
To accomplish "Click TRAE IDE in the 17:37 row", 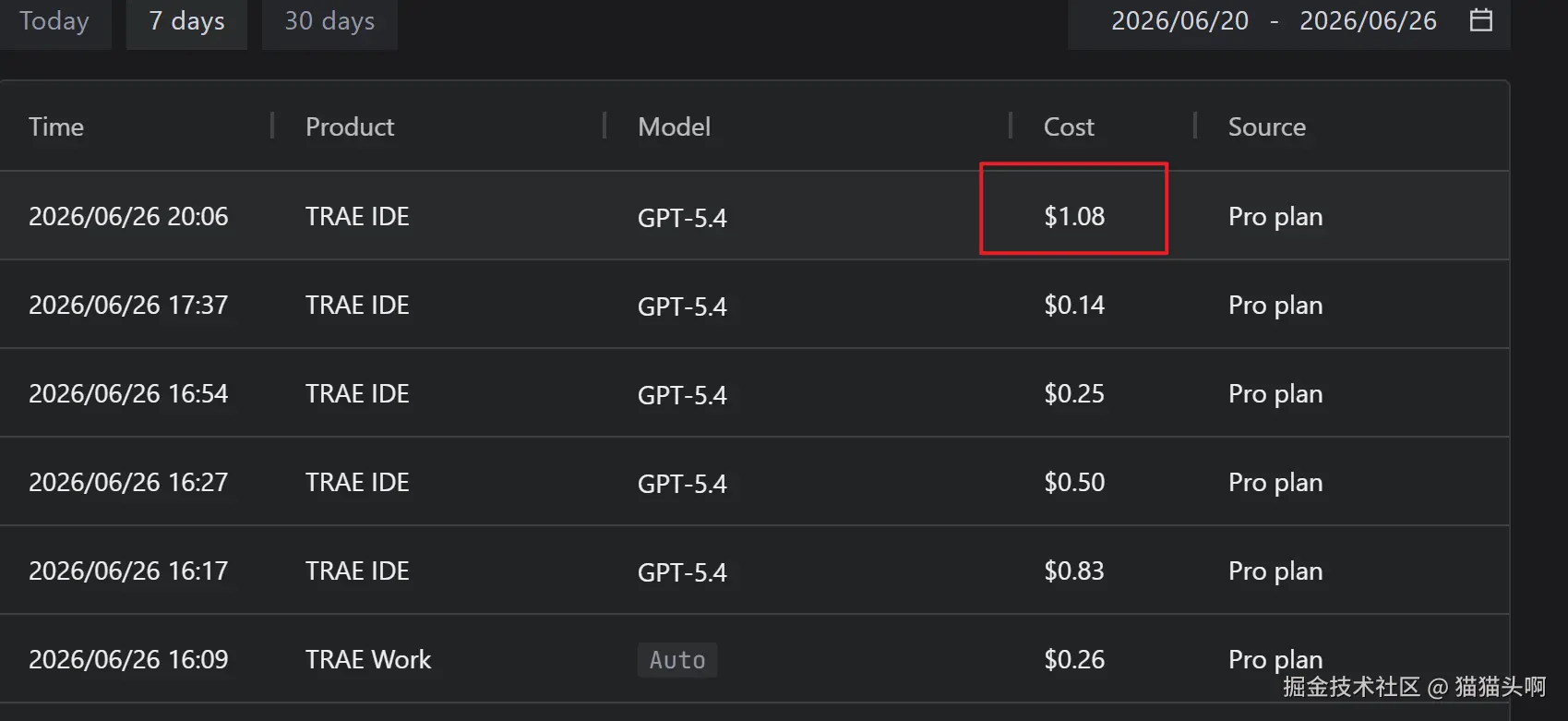I will [x=357, y=305].
